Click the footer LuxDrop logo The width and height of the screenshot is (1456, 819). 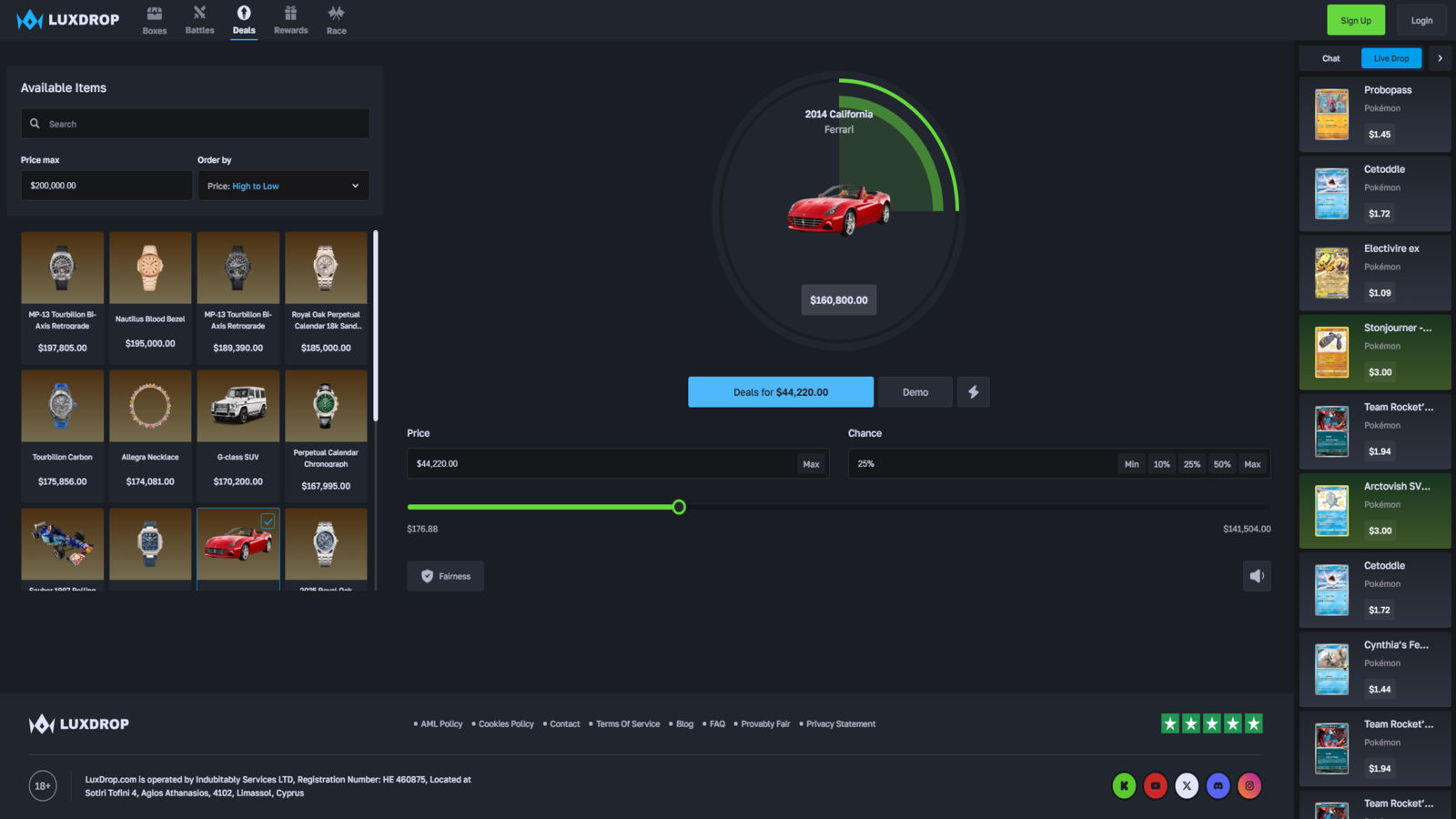(79, 724)
